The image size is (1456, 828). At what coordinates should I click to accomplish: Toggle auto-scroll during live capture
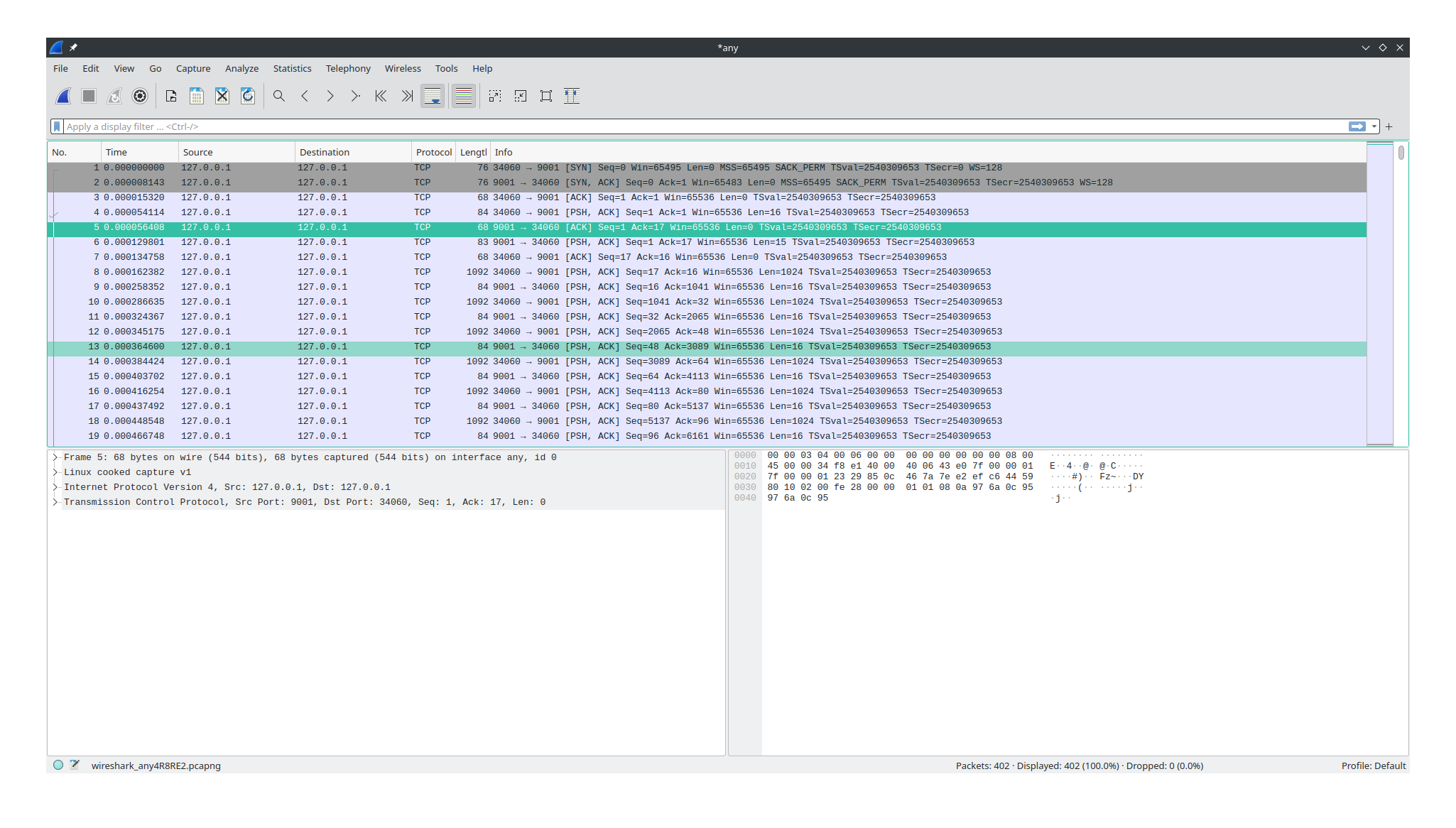click(x=433, y=96)
